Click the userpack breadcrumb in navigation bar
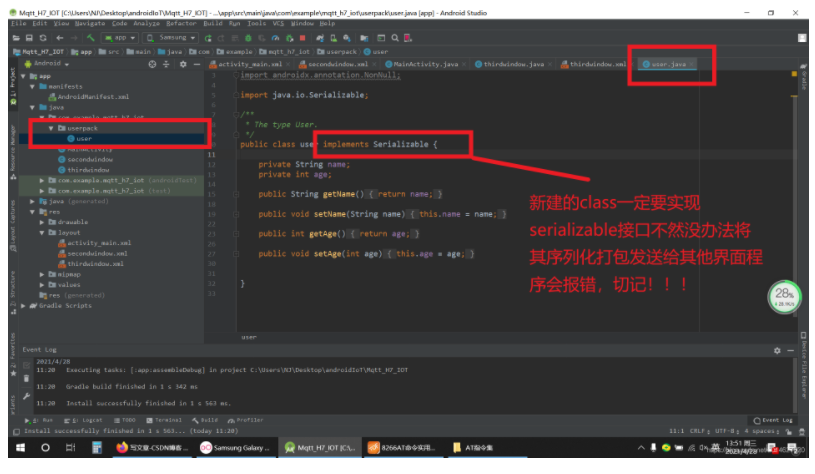 (337, 51)
